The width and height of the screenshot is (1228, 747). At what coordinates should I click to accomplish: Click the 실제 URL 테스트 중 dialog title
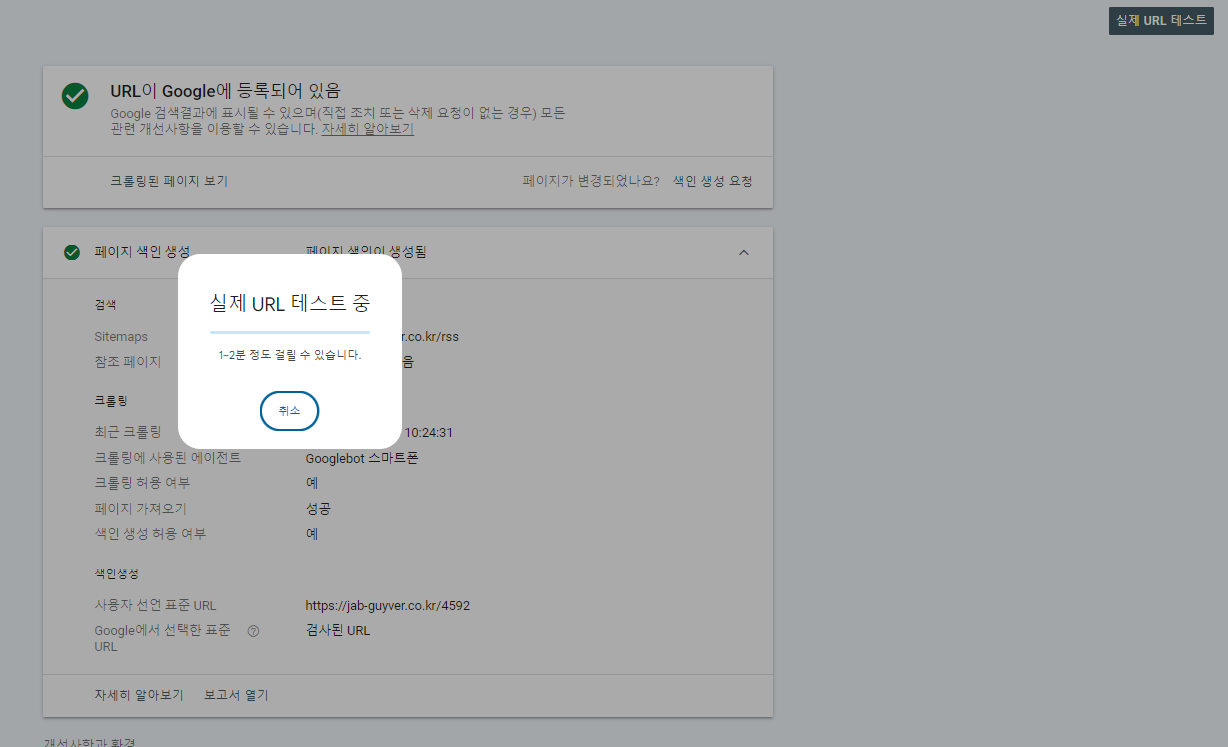pyautogui.click(x=289, y=303)
